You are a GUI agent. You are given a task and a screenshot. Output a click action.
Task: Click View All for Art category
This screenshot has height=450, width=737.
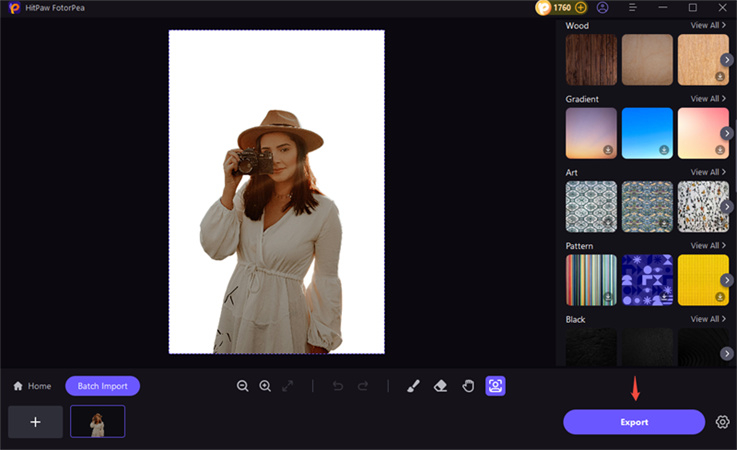pos(707,172)
